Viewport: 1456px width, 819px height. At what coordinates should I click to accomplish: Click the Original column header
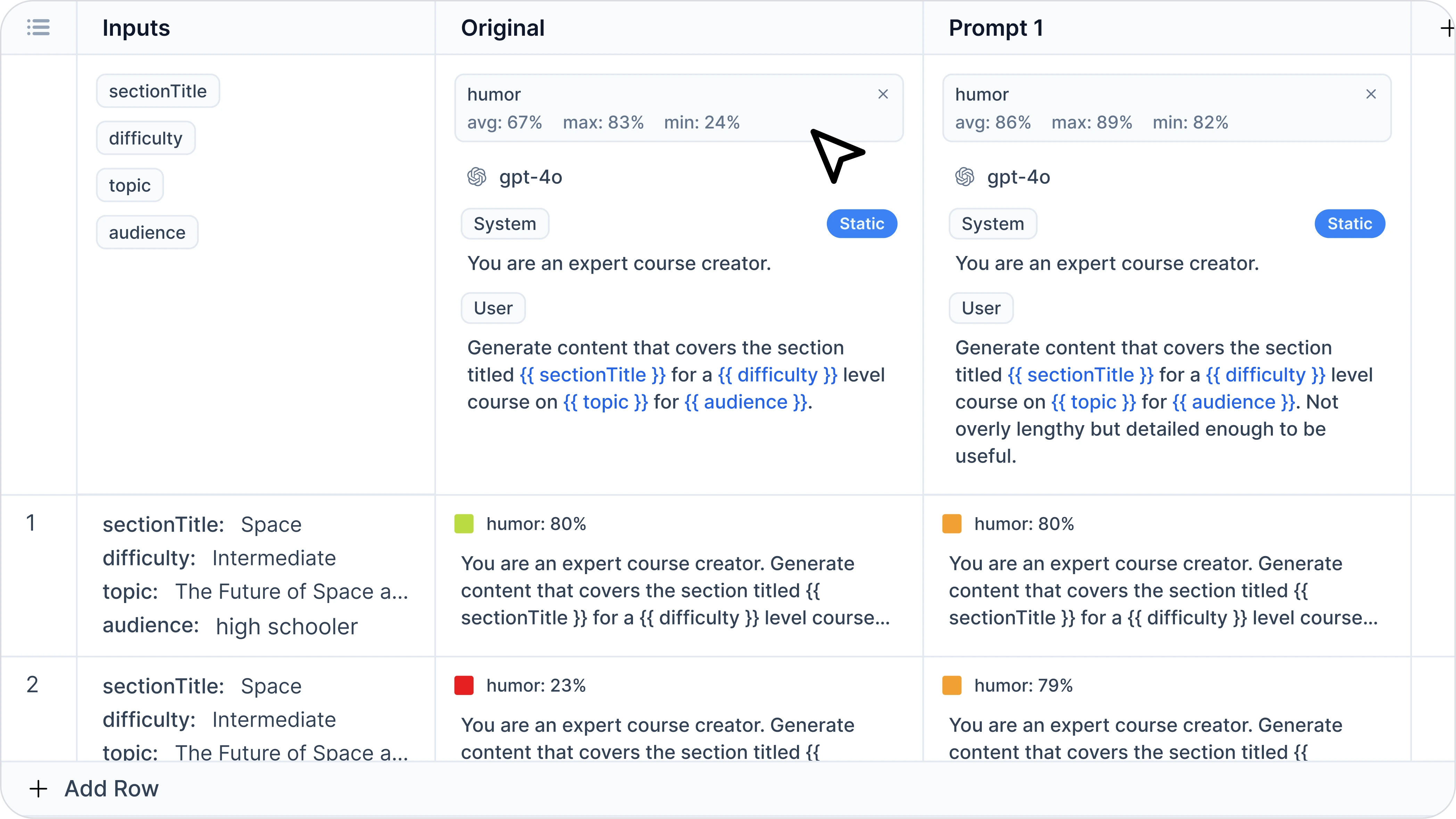tap(502, 28)
